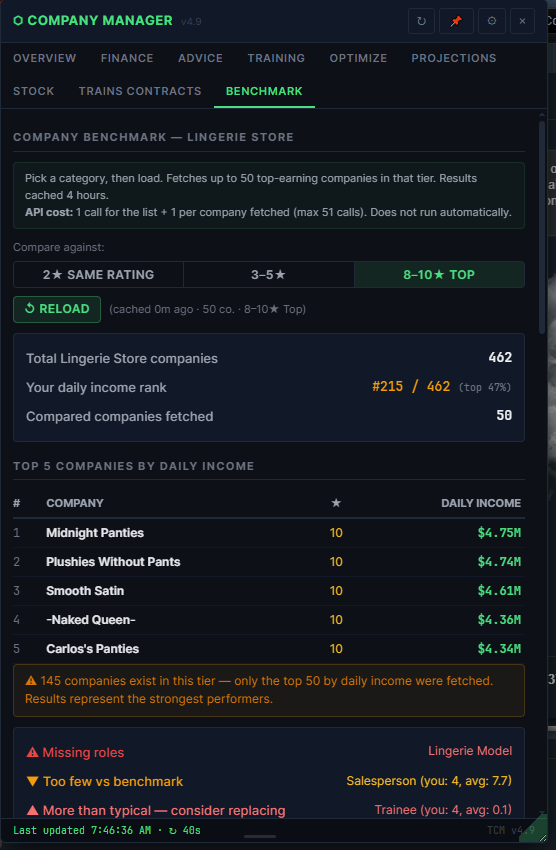Screen dimensions: 556x850
Task: Go to the Trains Contracts tab
Action: pos(140,91)
